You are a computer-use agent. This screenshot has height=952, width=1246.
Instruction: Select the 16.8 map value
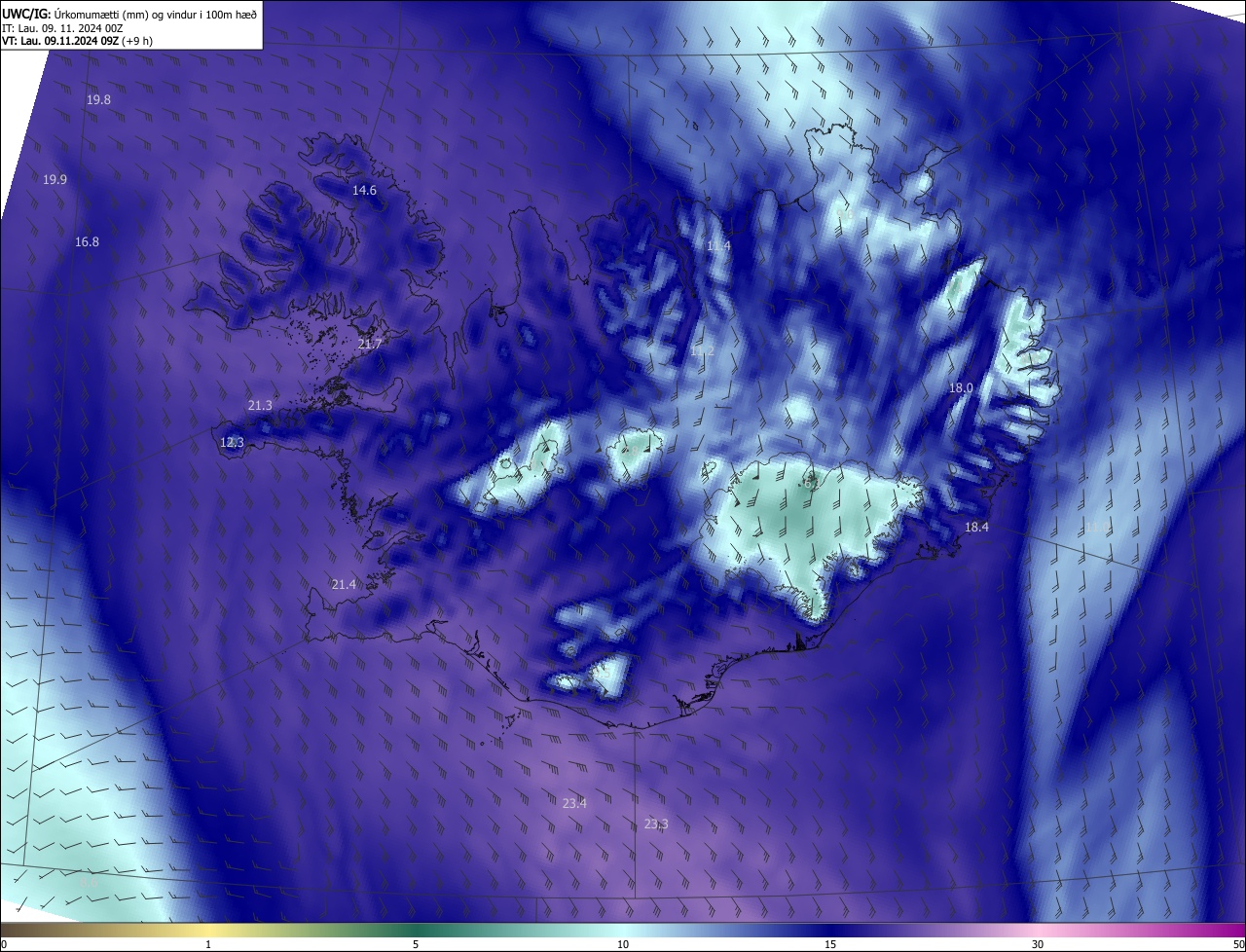pyautogui.click(x=87, y=242)
